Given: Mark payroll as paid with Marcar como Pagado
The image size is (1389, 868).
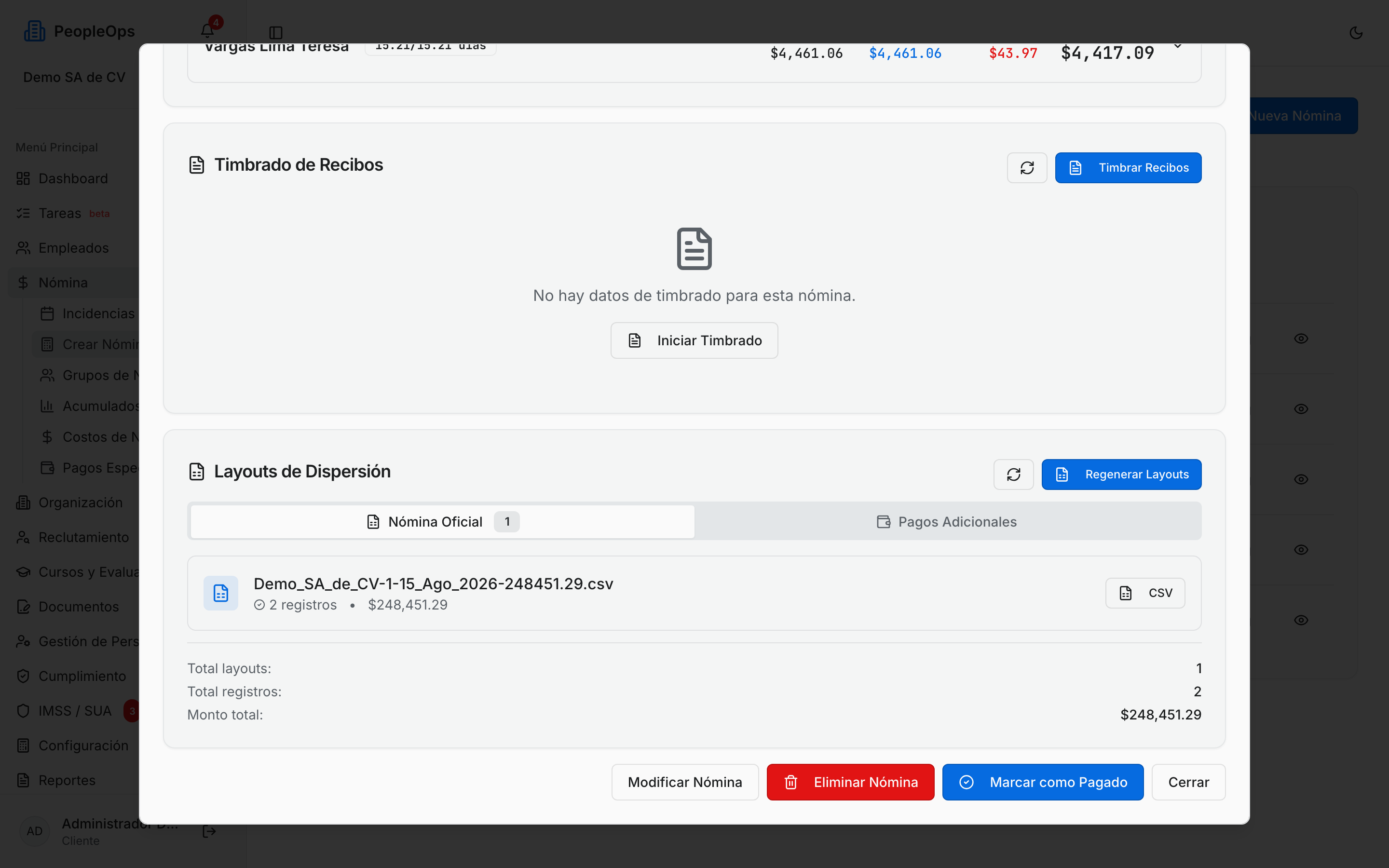Looking at the screenshot, I should click(1042, 782).
